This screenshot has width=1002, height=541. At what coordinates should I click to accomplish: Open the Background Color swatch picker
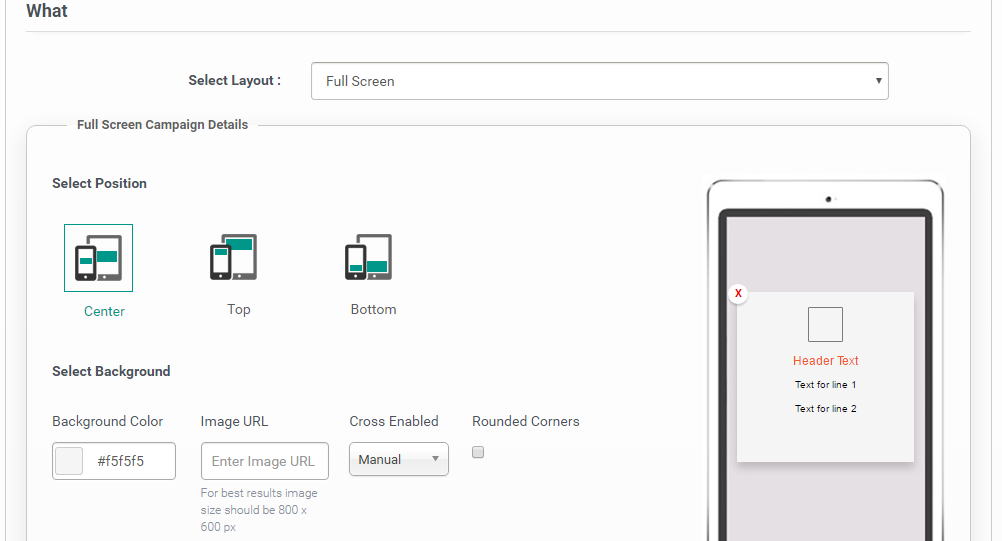point(69,461)
